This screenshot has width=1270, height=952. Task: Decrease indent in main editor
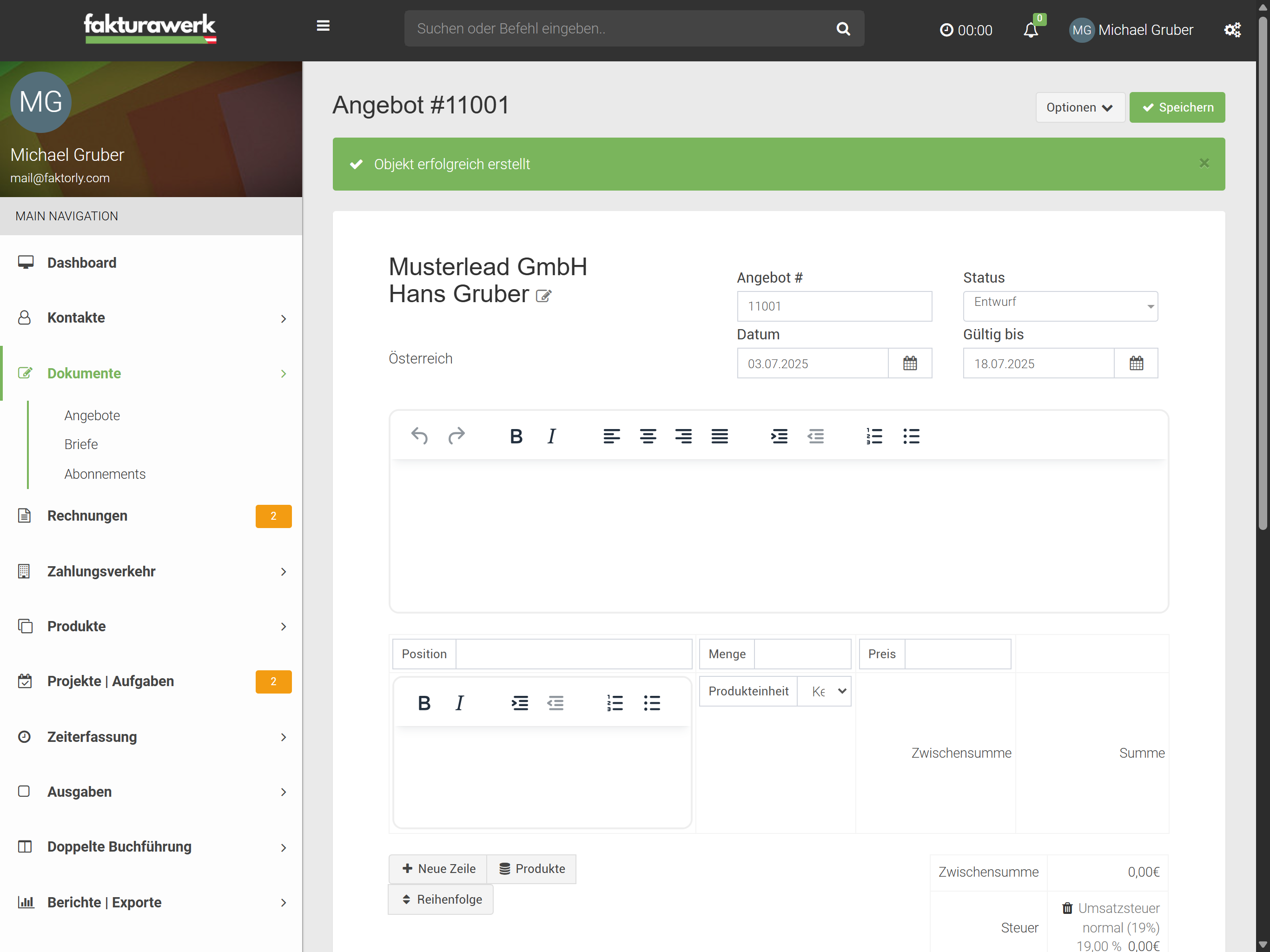tap(816, 436)
